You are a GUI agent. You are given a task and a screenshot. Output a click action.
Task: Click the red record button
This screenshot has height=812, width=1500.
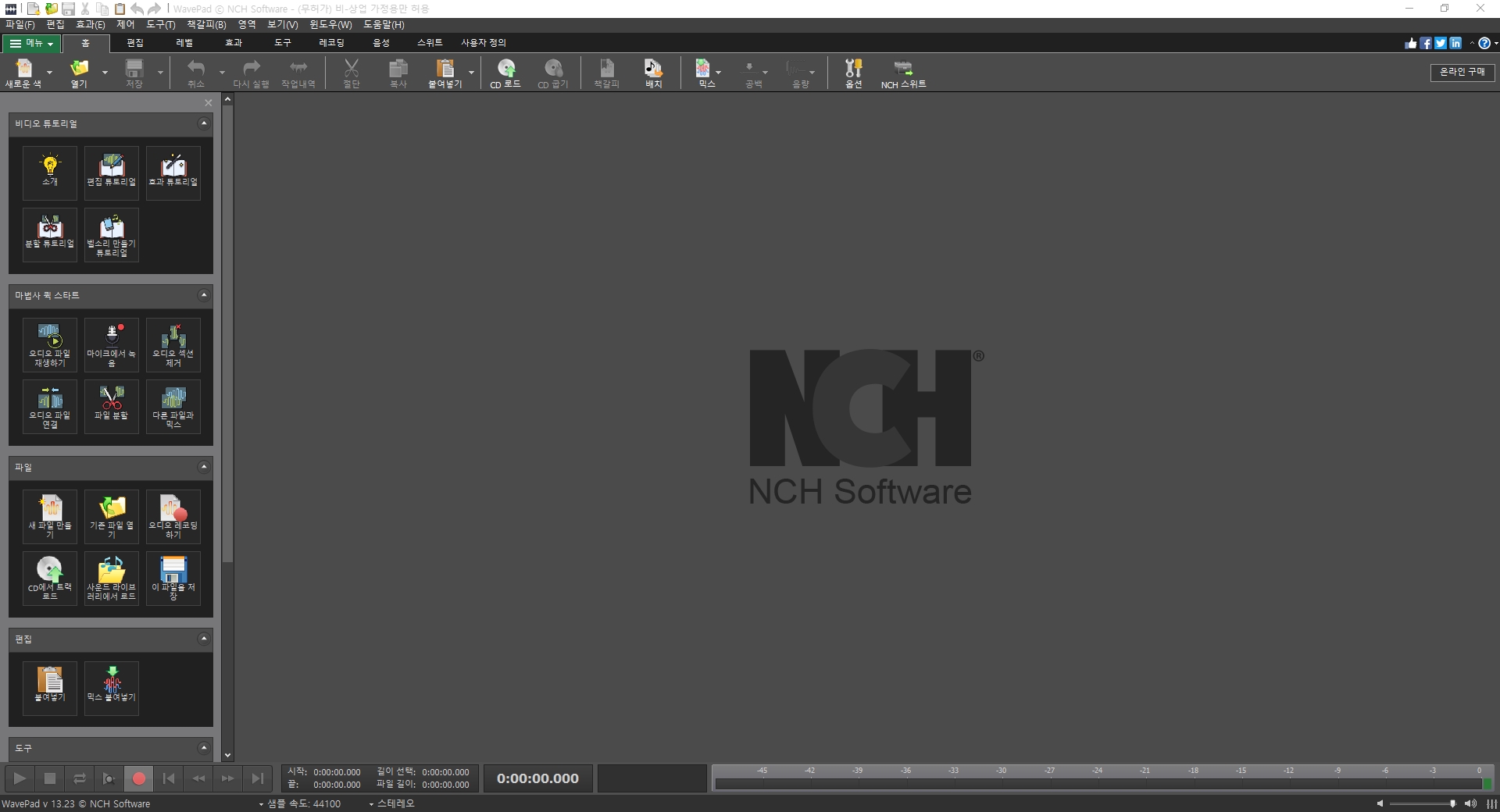click(139, 778)
